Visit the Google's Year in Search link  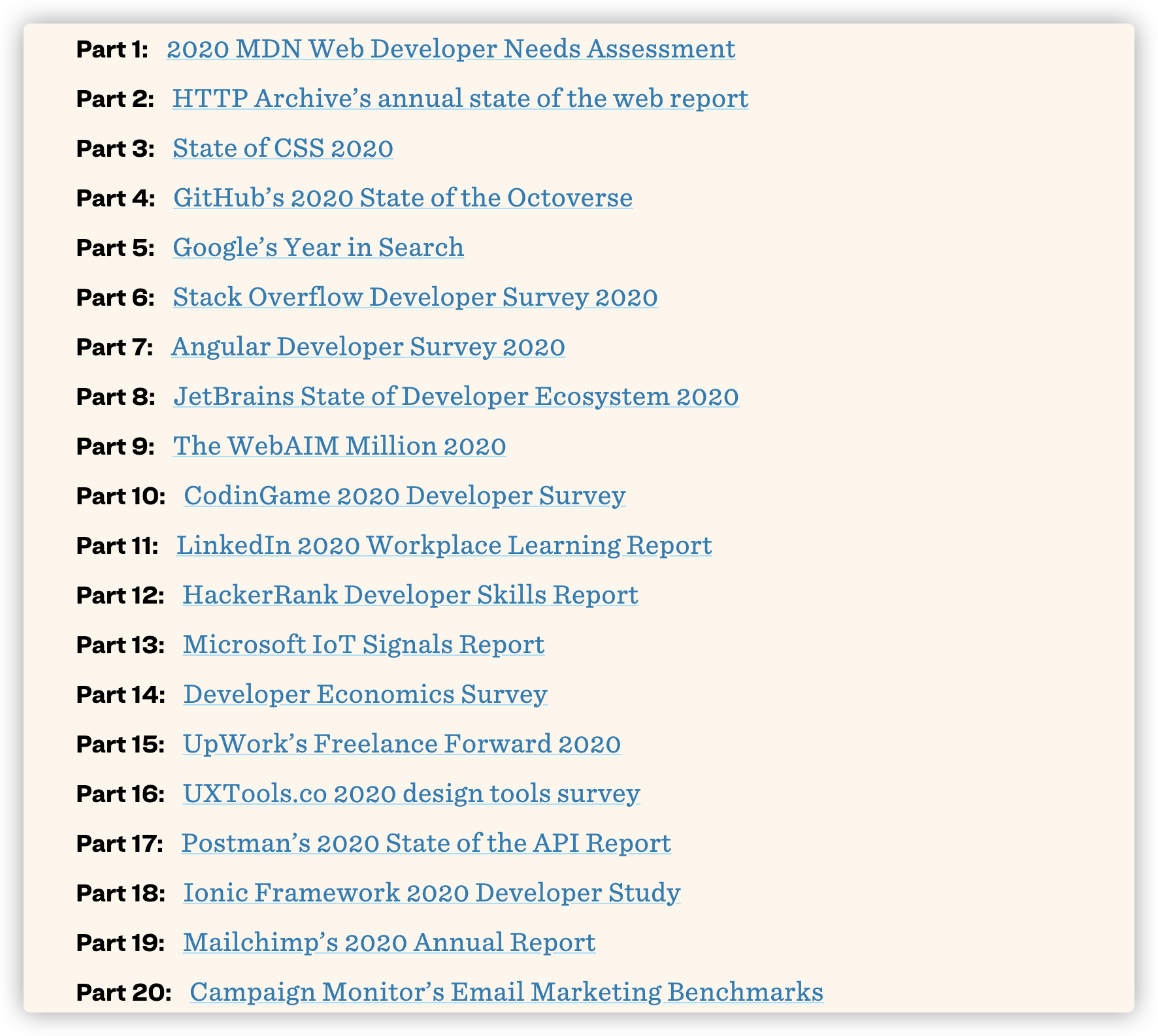coord(318,248)
